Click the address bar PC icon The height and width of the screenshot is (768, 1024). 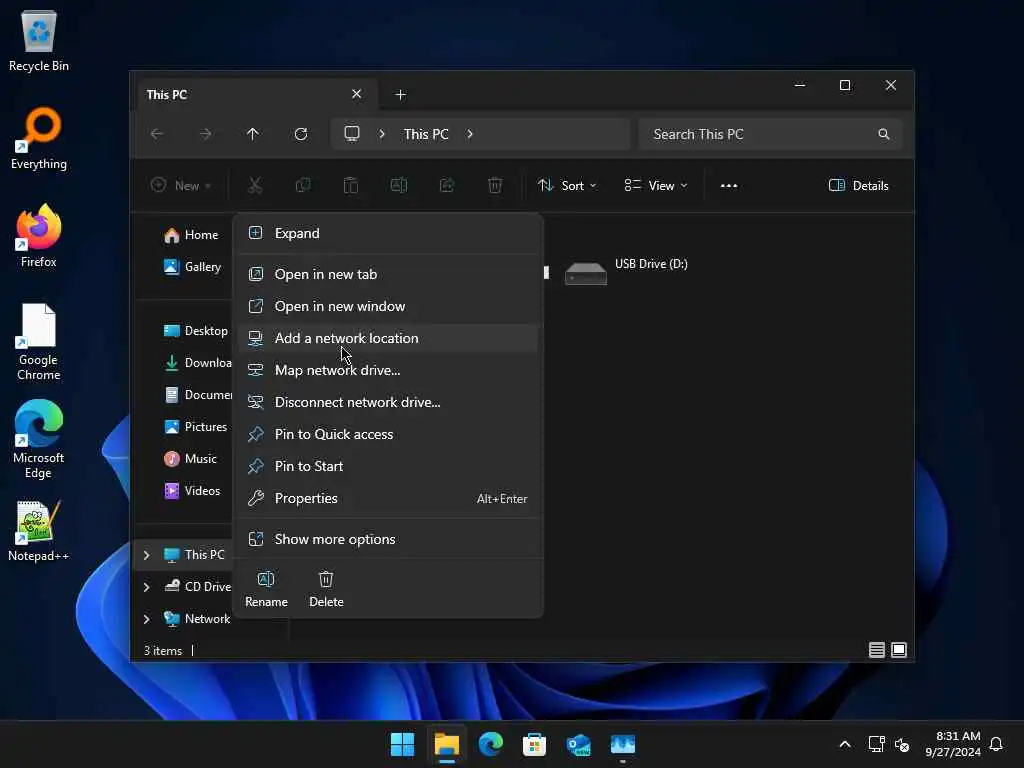point(352,134)
